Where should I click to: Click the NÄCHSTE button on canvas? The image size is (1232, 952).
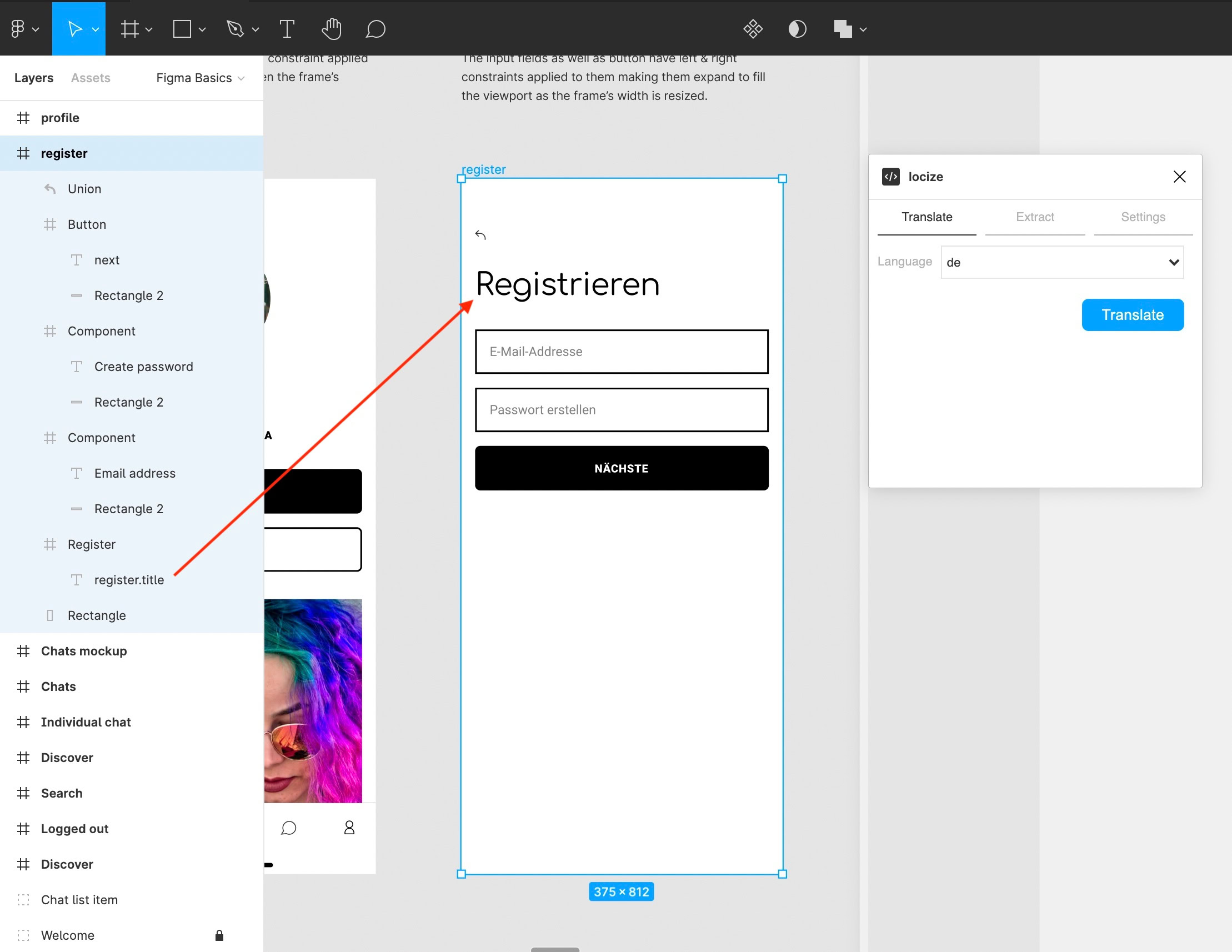click(x=621, y=468)
